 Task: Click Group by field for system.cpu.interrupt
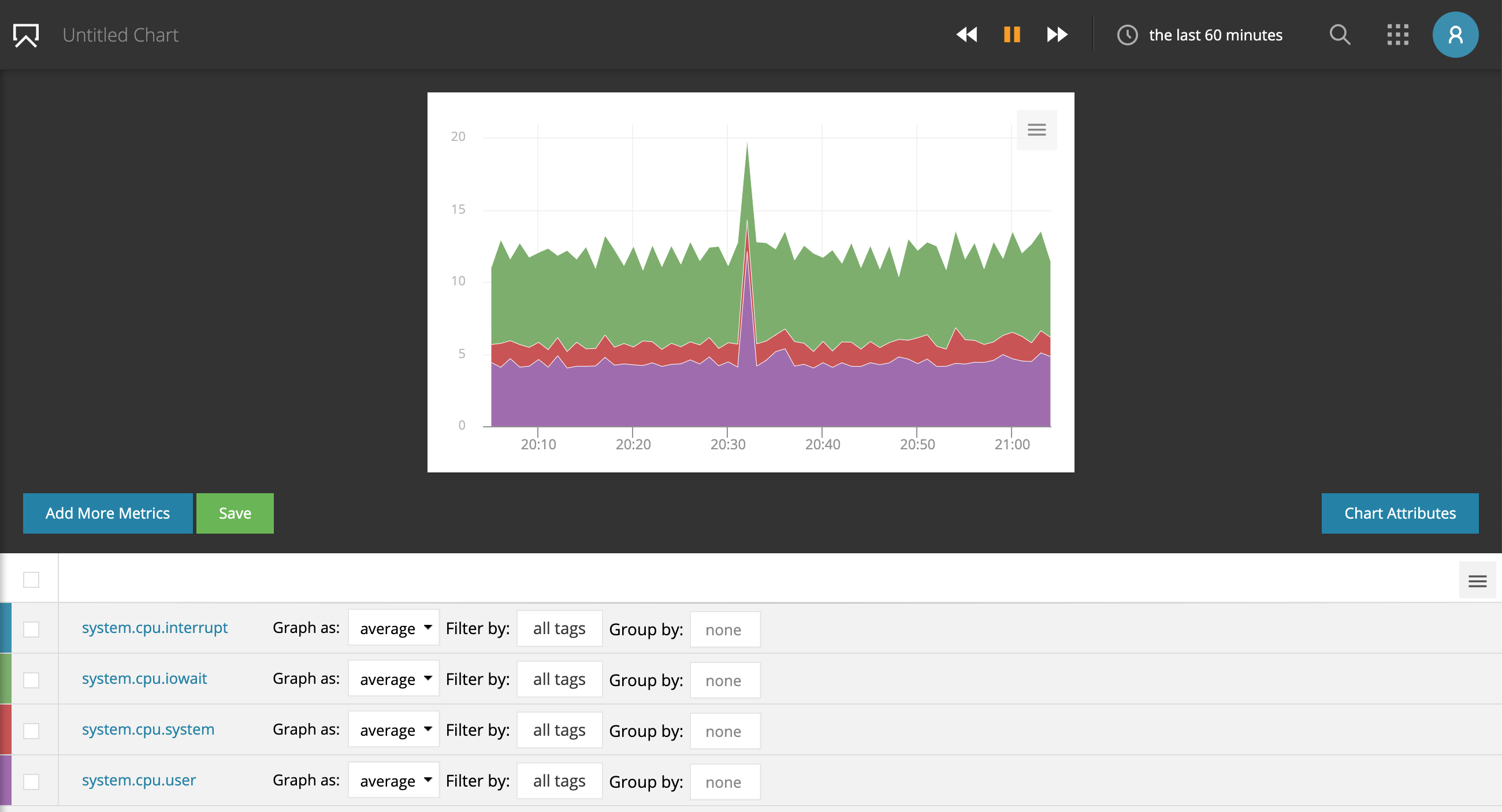pyautogui.click(x=725, y=630)
